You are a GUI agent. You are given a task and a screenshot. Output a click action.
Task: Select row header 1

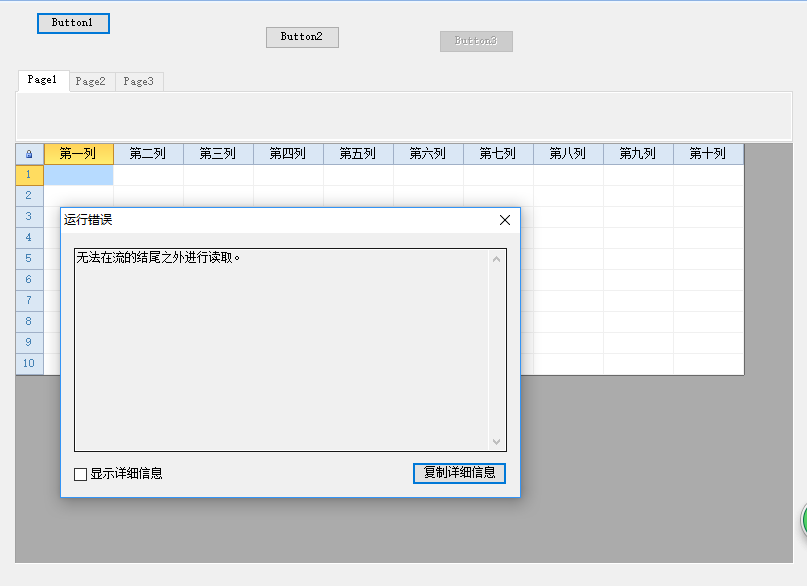[29, 175]
